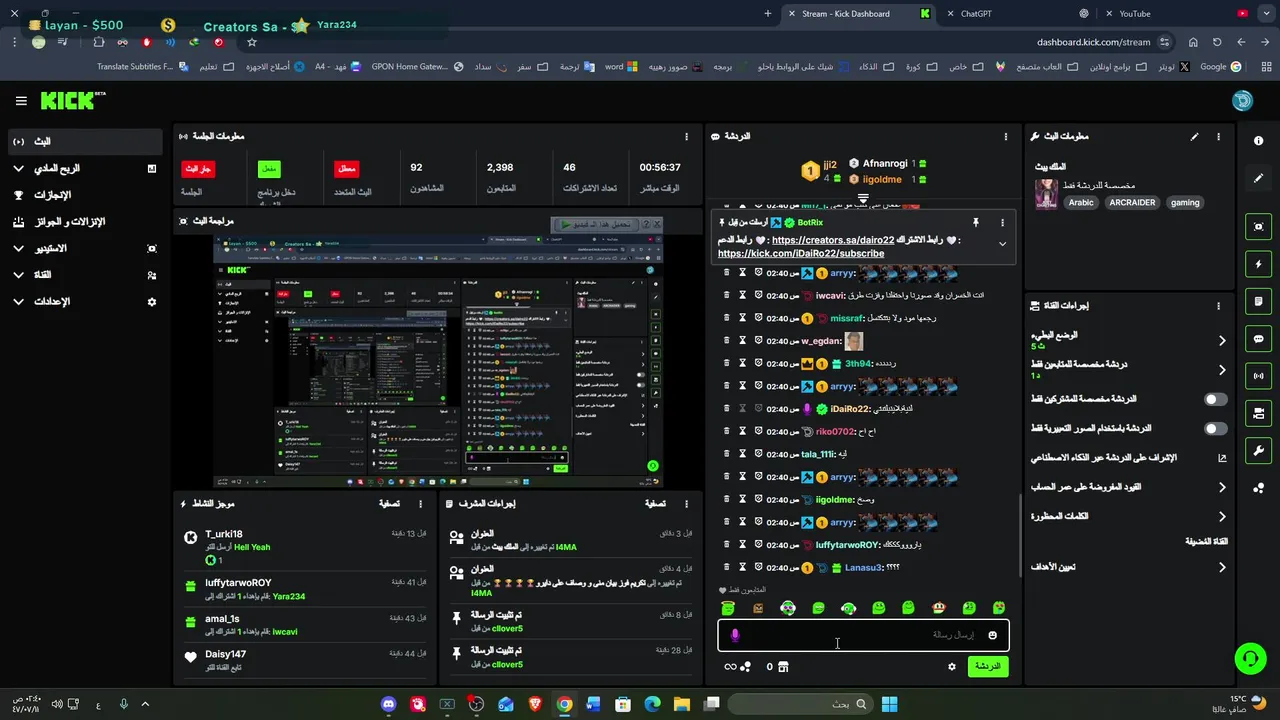Open Discord from the Windows taskbar

tap(388, 704)
